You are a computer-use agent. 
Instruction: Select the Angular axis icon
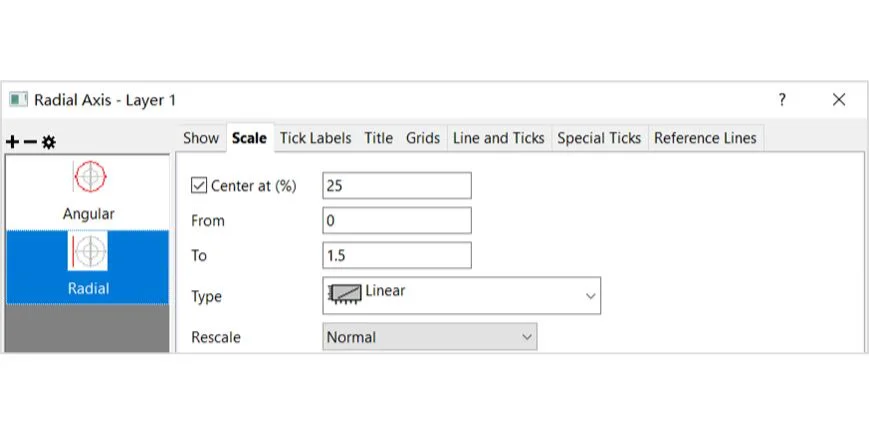(90, 177)
